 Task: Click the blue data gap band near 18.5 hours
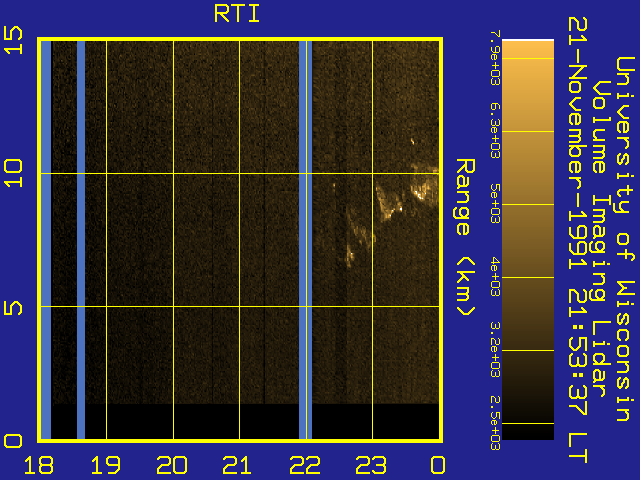point(81,240)
